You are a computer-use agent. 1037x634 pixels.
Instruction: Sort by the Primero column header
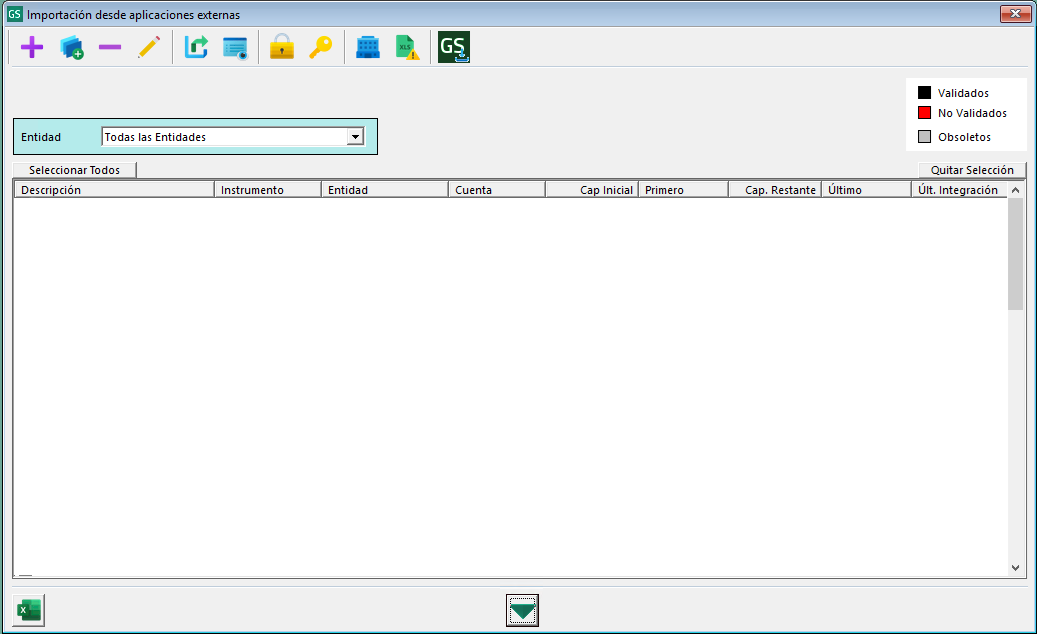click(x=683, y=190)
